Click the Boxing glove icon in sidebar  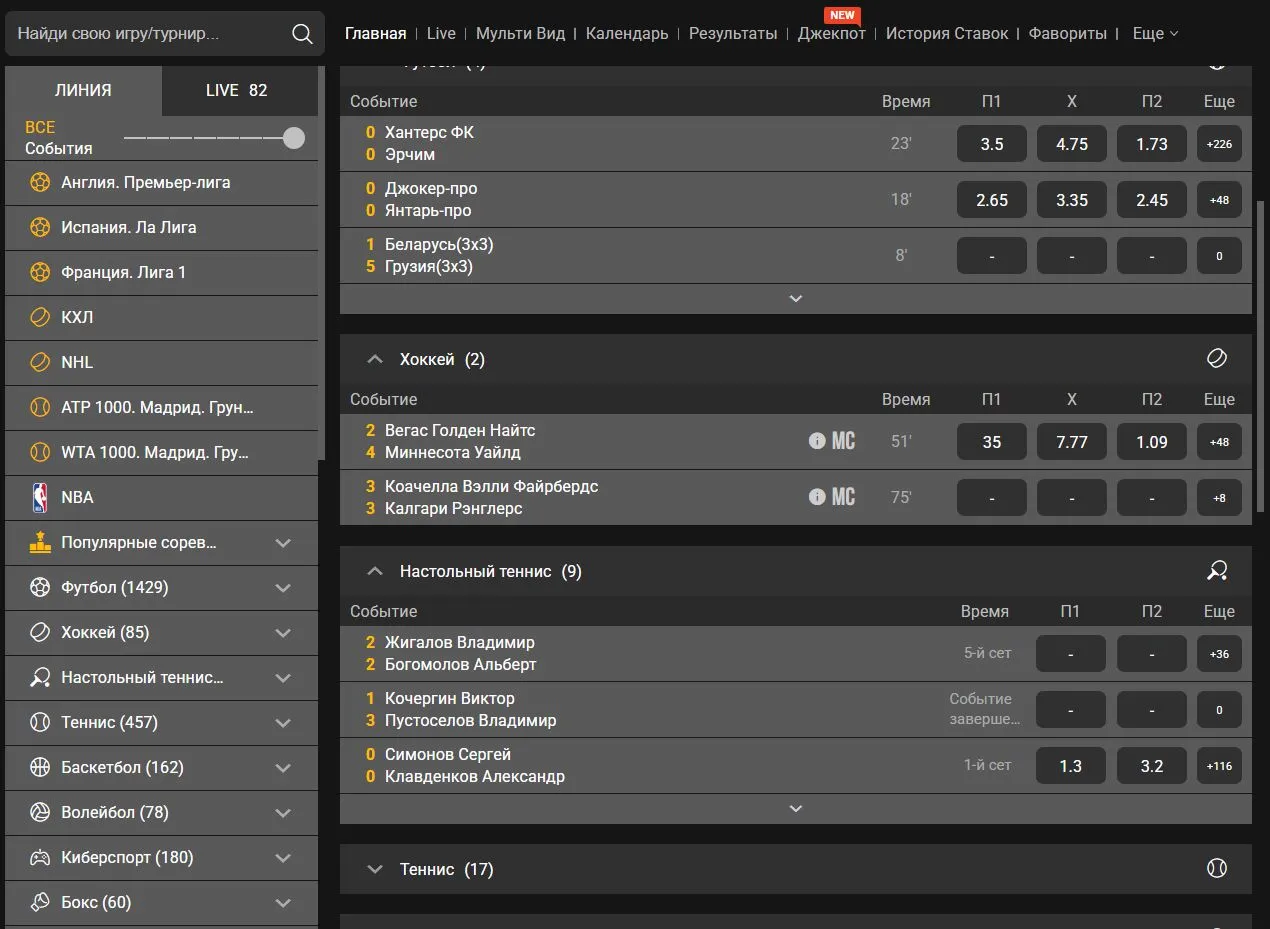[40, 903]
